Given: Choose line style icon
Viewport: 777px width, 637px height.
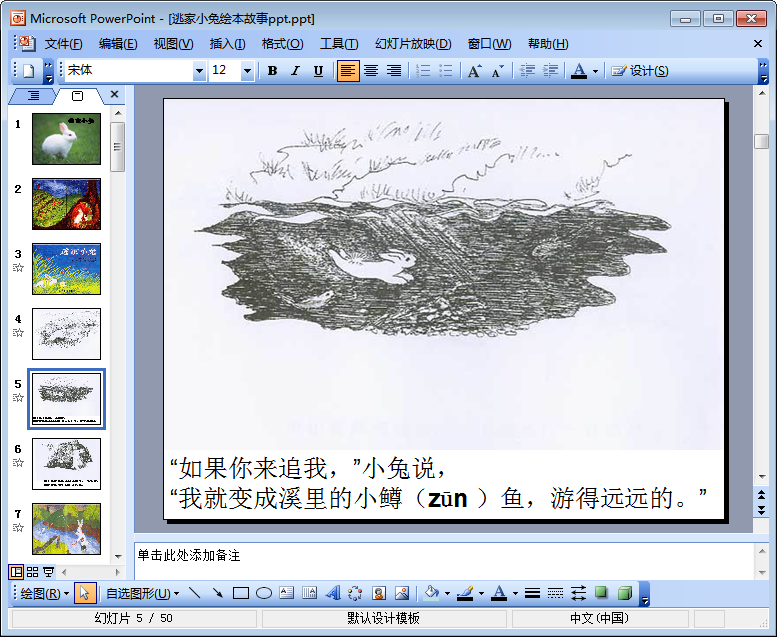Looking at the screenshot, I should point(532,593).
